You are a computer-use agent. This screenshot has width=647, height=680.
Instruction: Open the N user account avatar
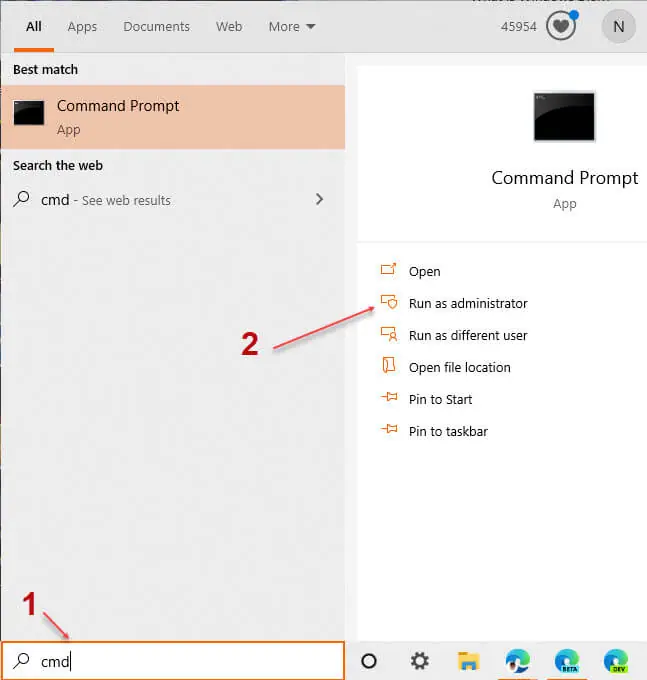tap(618, 26)
